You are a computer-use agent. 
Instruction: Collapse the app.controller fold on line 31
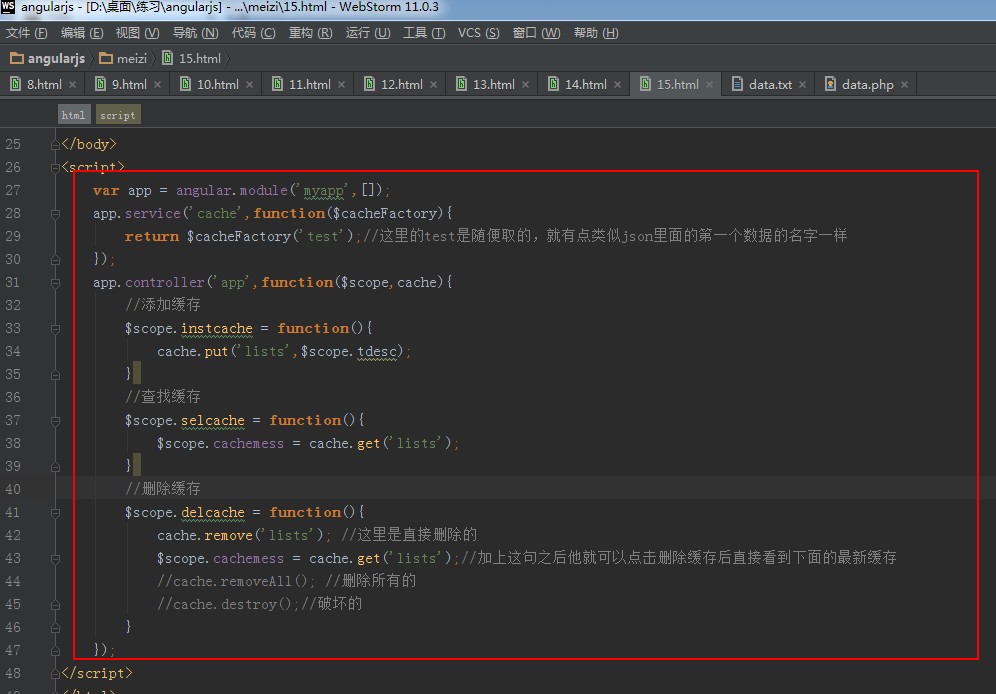[x=55, y=283]
